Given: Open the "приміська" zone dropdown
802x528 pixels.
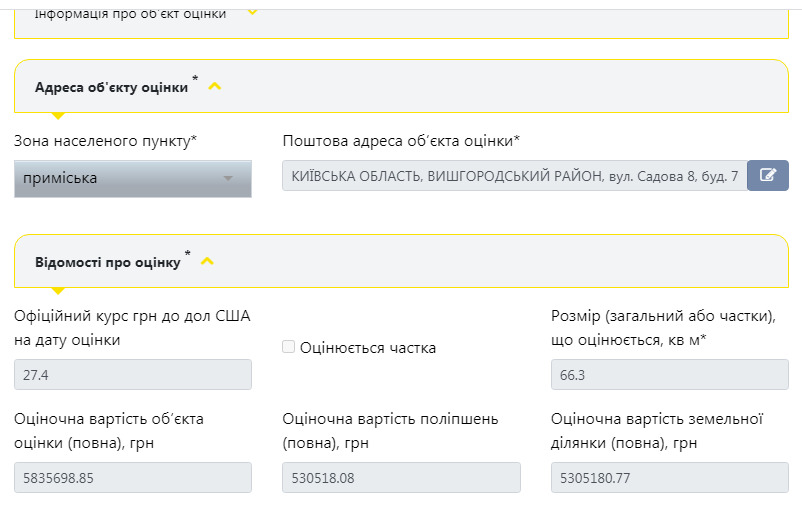Looking at the screenshot, I should 133,178.
